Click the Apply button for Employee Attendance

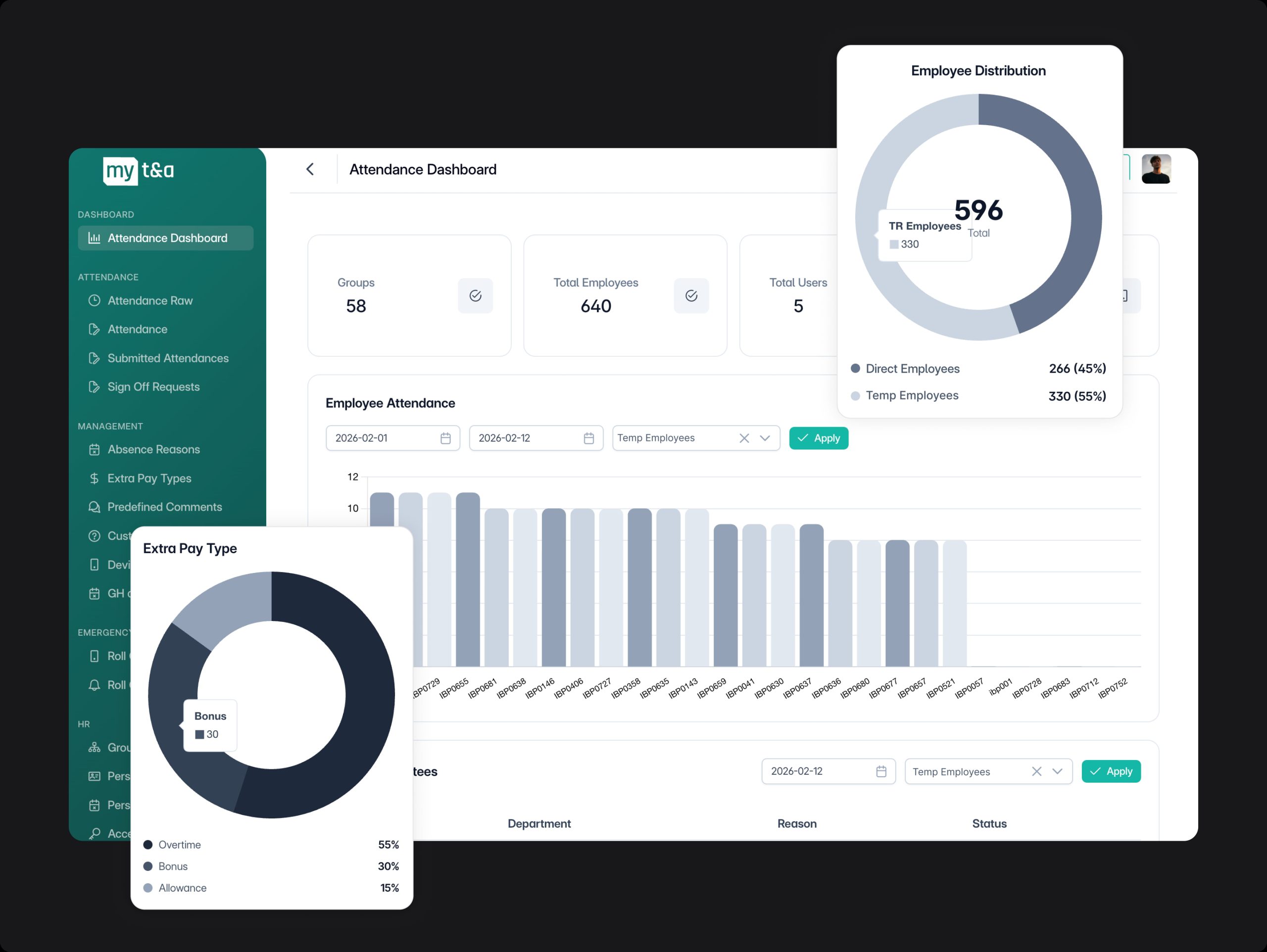(x=819, y=437)
